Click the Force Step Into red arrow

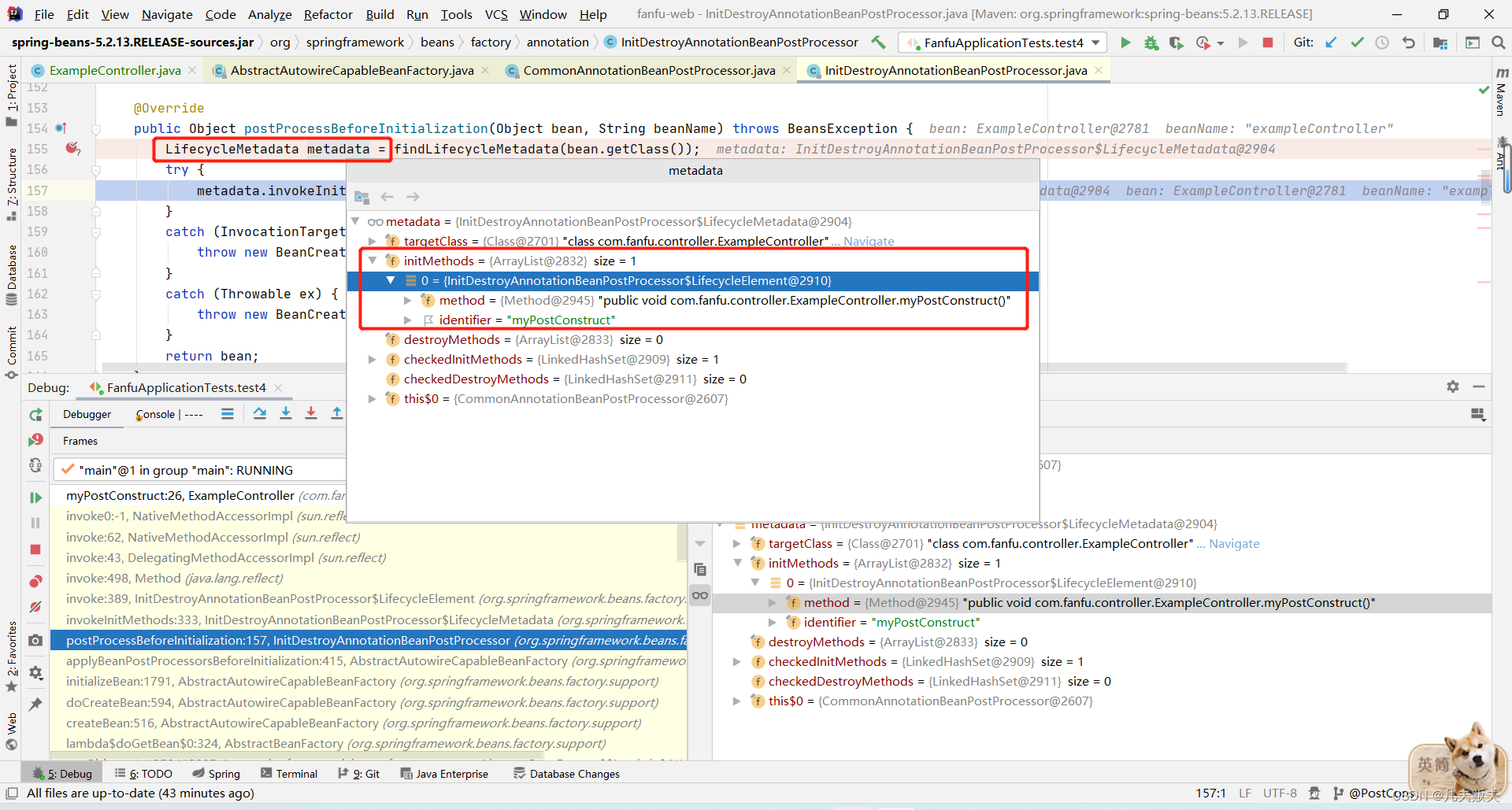click(311, 414)
